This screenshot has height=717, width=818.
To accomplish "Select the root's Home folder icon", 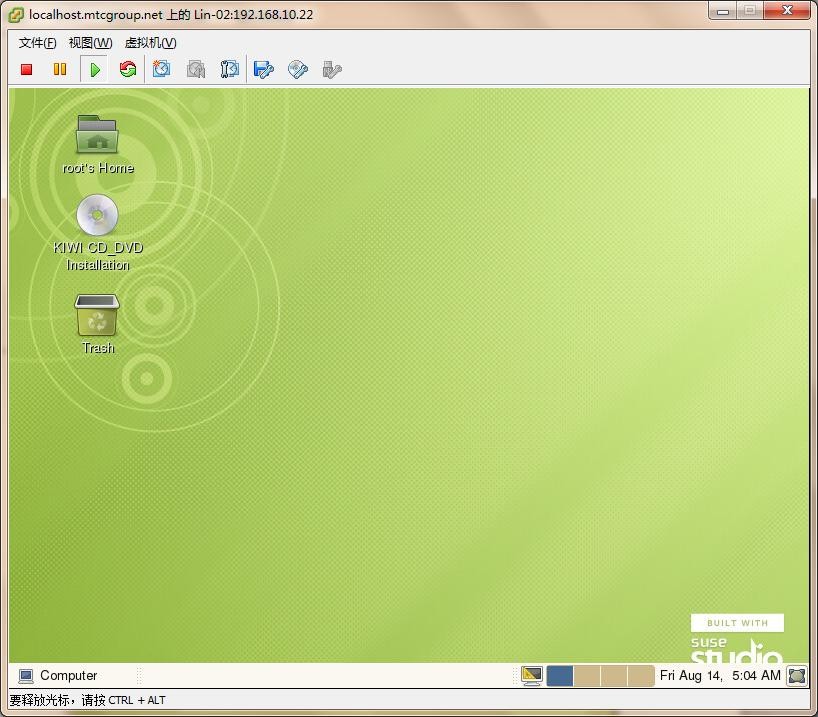I will click(x=97, y=135).
